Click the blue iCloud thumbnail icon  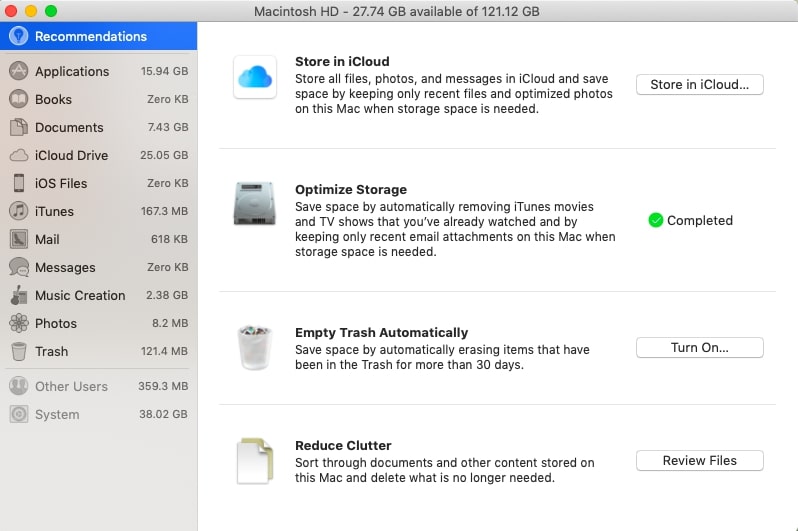tap(255, 77)
